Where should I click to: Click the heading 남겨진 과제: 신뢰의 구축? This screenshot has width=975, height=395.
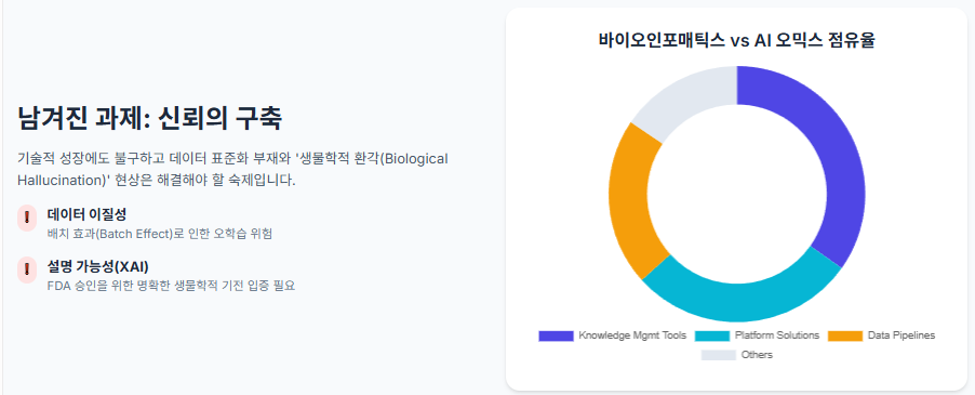pos(150,118)
